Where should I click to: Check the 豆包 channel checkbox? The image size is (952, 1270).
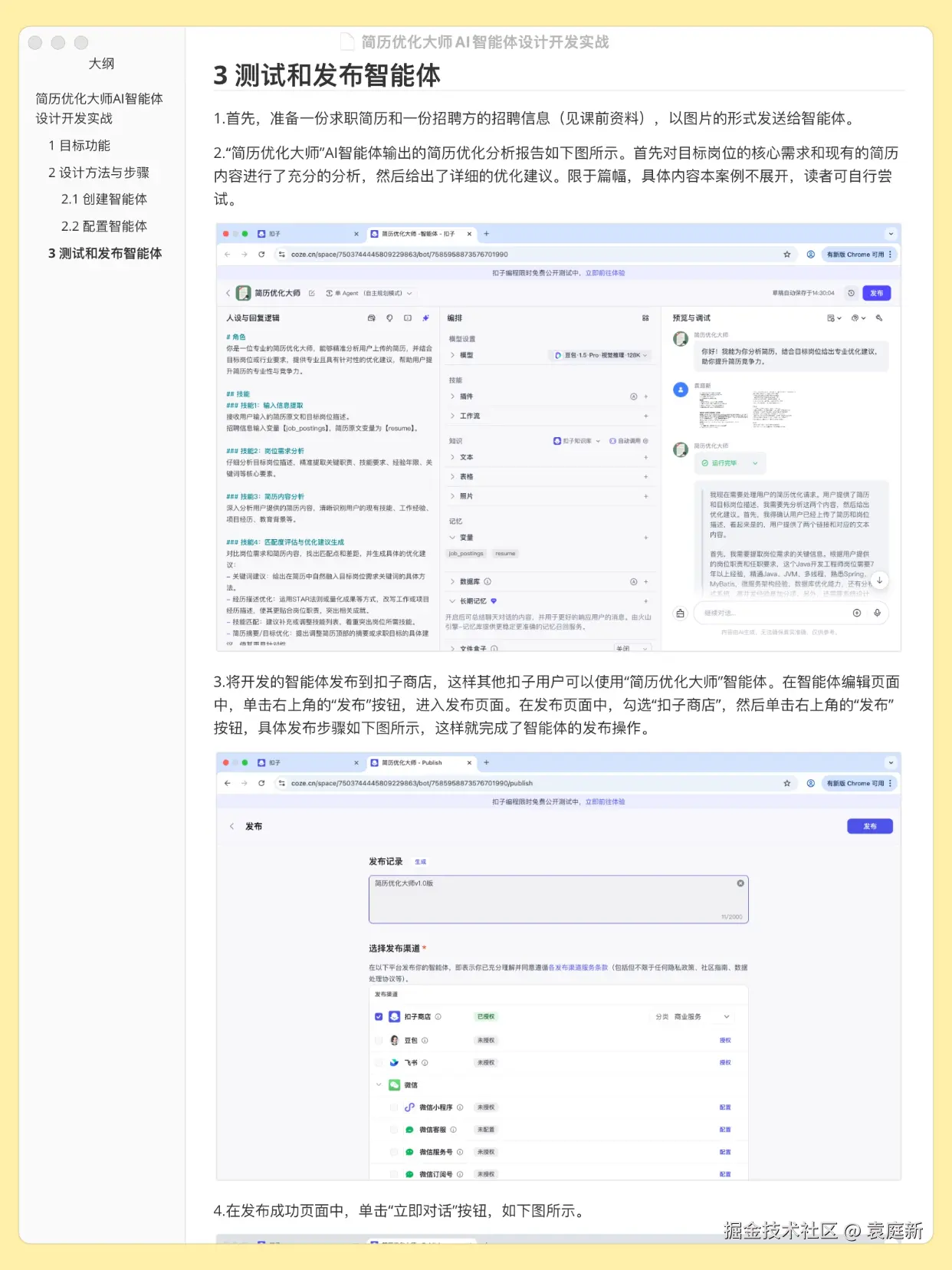[379, 1041]
